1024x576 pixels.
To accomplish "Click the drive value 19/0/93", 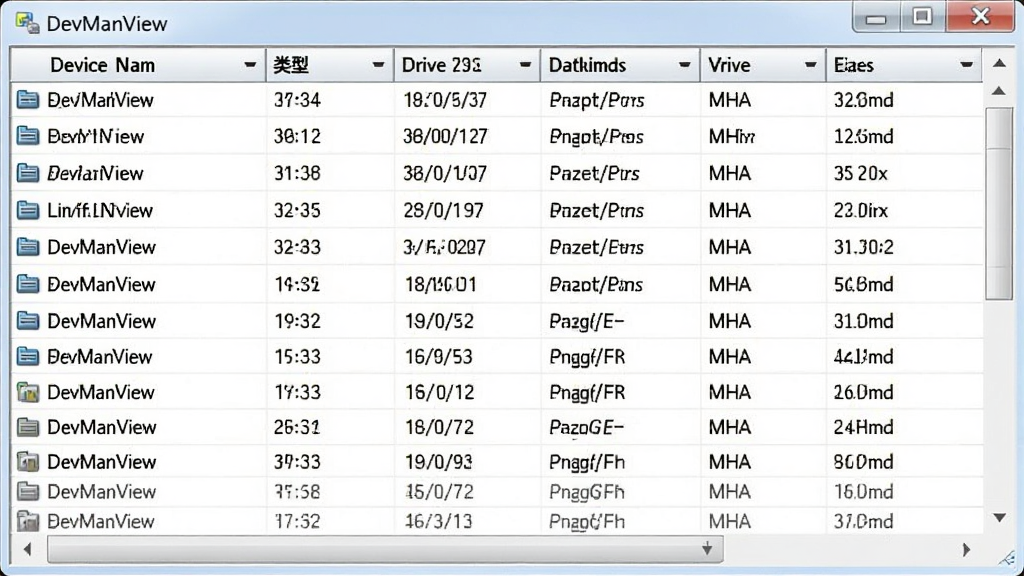I will tap(438, 462).
